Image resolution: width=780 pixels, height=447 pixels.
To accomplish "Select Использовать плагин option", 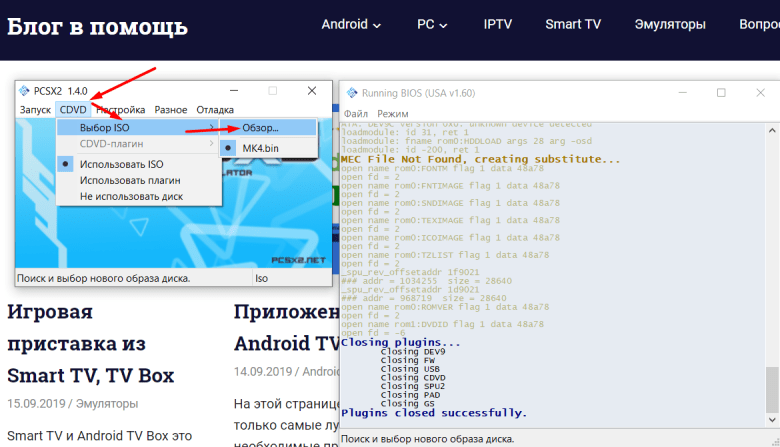I will tap(138, 180).
